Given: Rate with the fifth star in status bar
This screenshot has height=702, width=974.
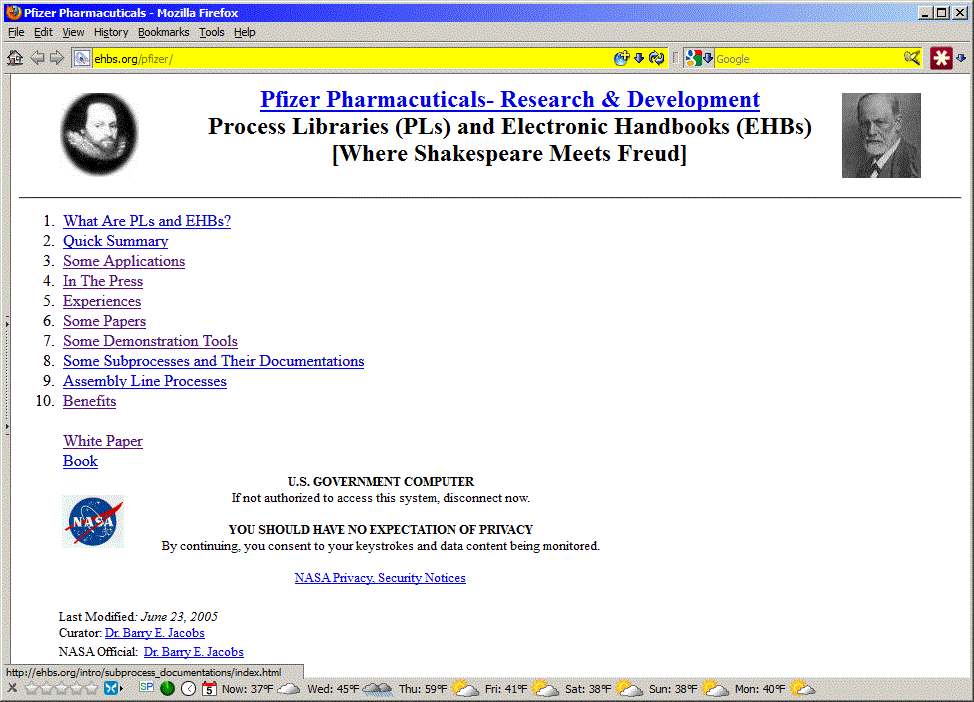Looking at the screenshot, I should pyautogui.click(x=92, y=688).
